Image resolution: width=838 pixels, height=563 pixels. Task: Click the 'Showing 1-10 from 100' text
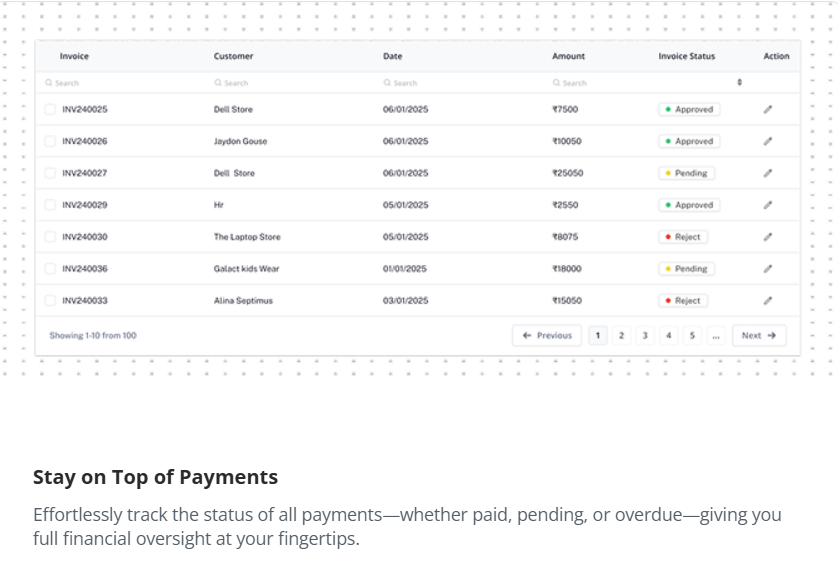(93, 335)
